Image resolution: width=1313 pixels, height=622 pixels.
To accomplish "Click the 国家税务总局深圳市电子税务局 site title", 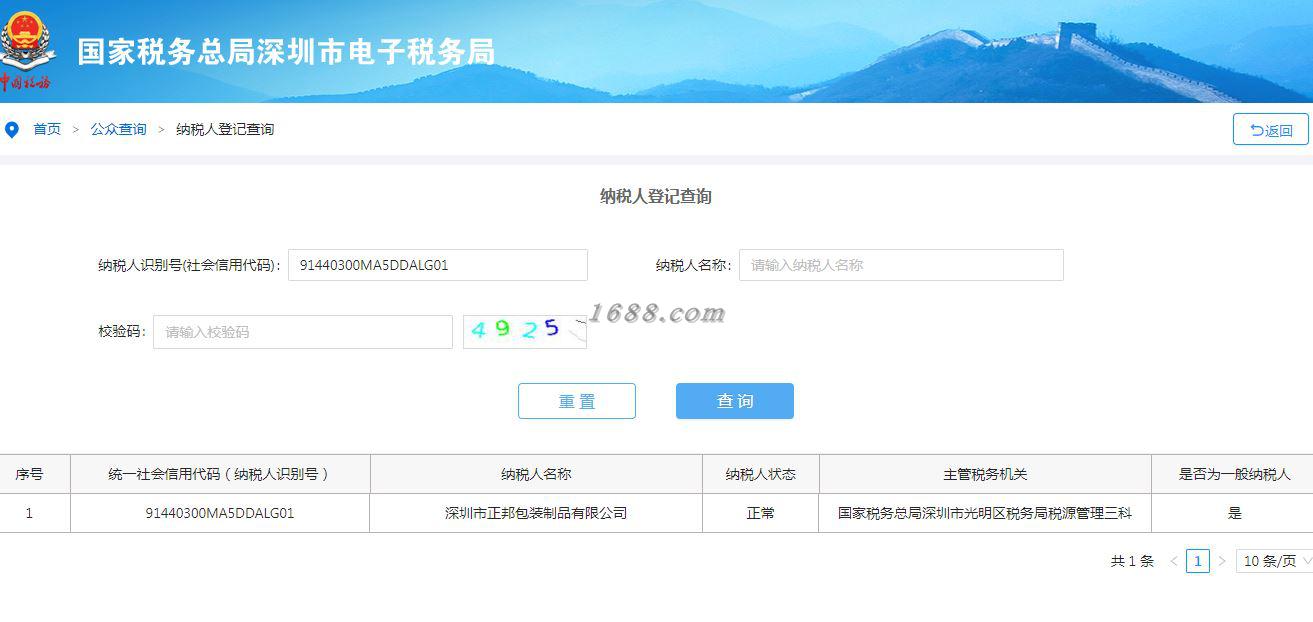I will click(286, 52).
